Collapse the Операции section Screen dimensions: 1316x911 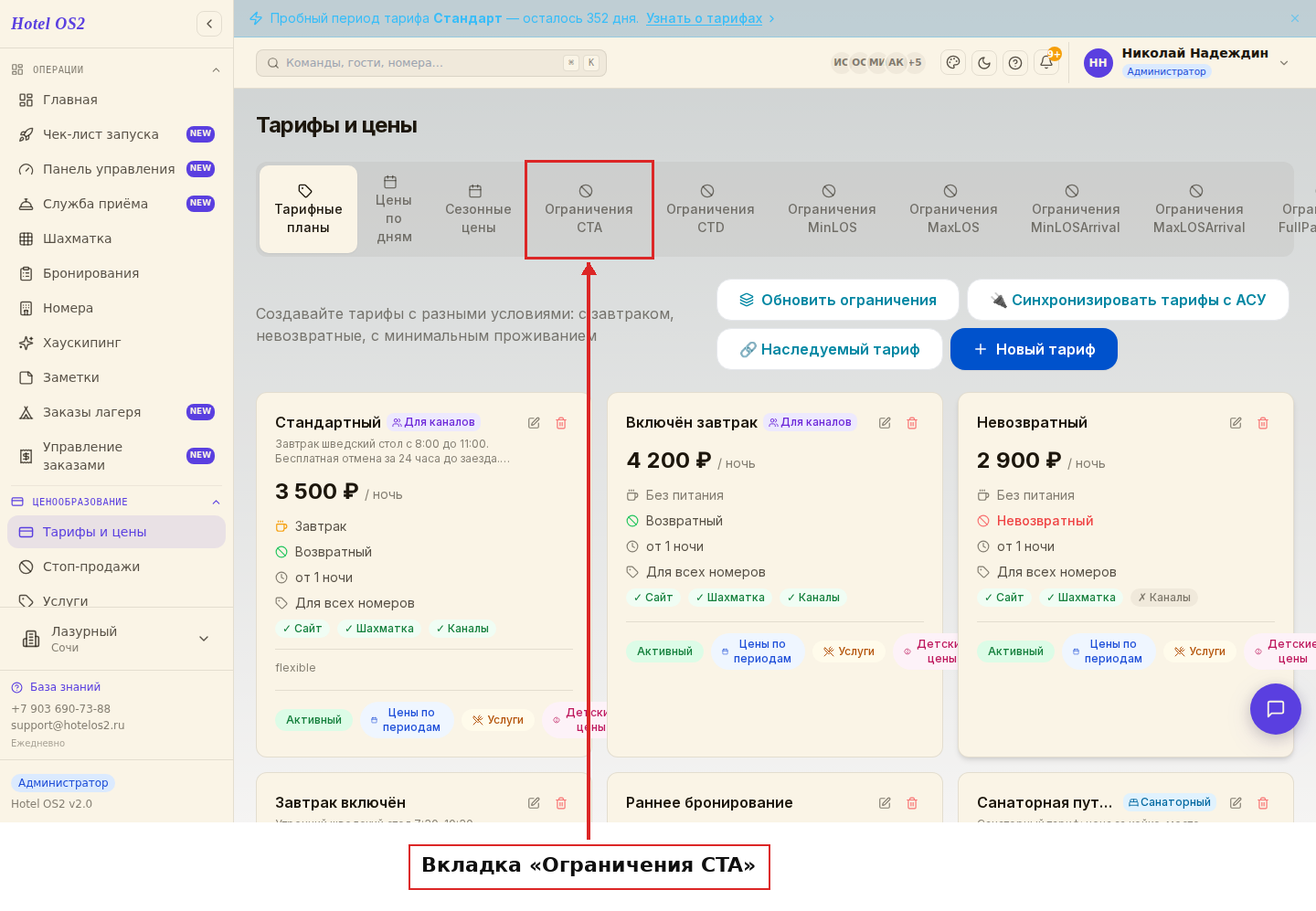(x=116, y=69)
